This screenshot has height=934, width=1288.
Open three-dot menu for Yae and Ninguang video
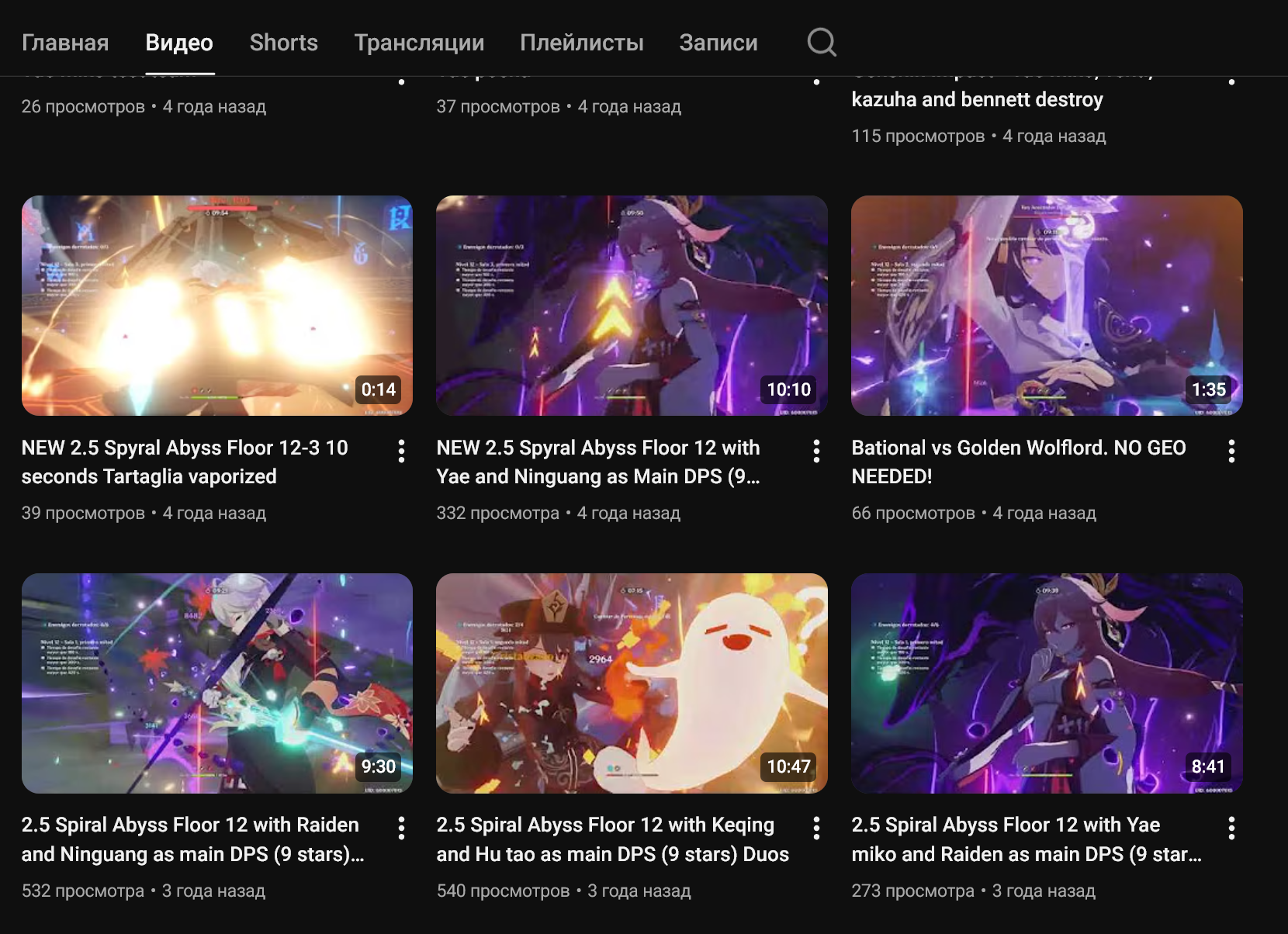click(x=816, y=451)
